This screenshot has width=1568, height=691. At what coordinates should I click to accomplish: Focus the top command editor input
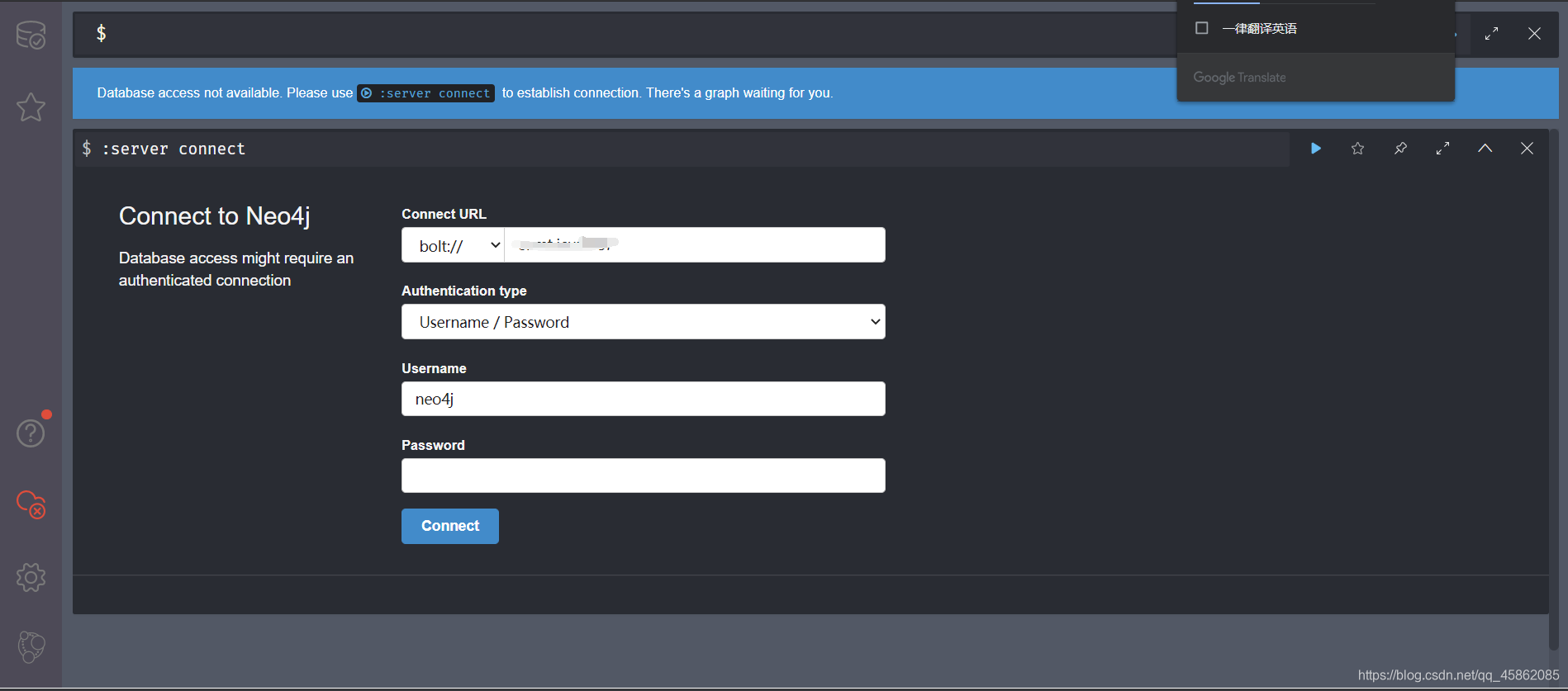pos(628,34)
